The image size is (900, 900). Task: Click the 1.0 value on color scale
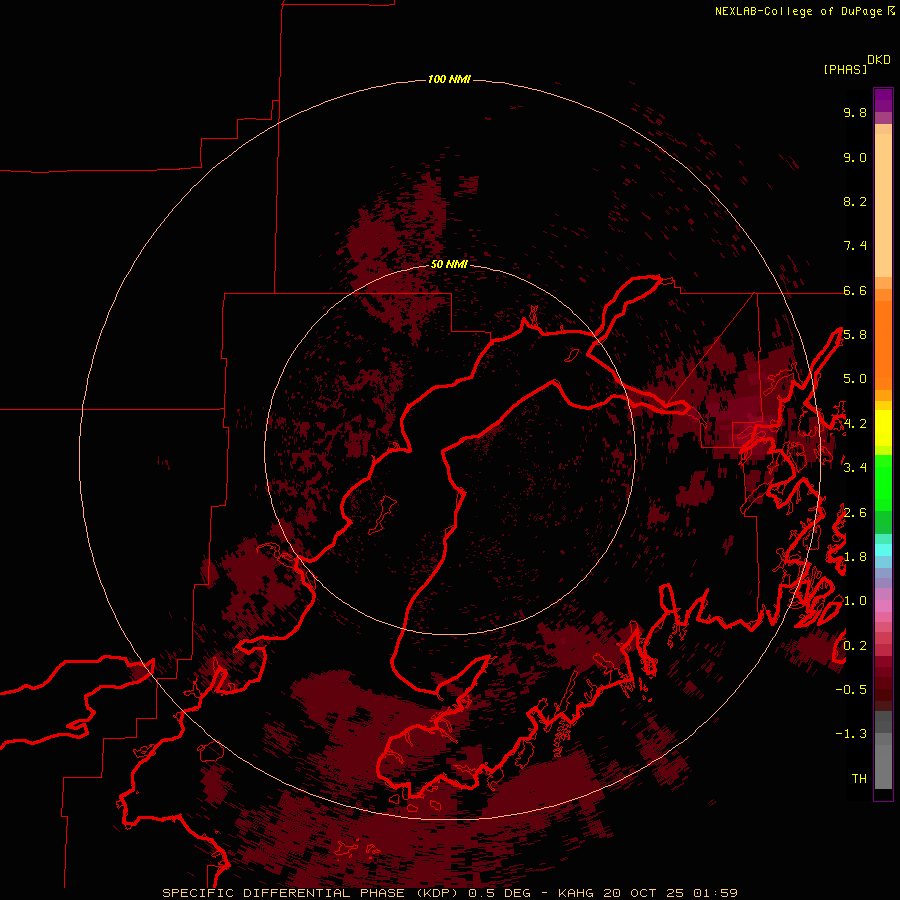855,601
